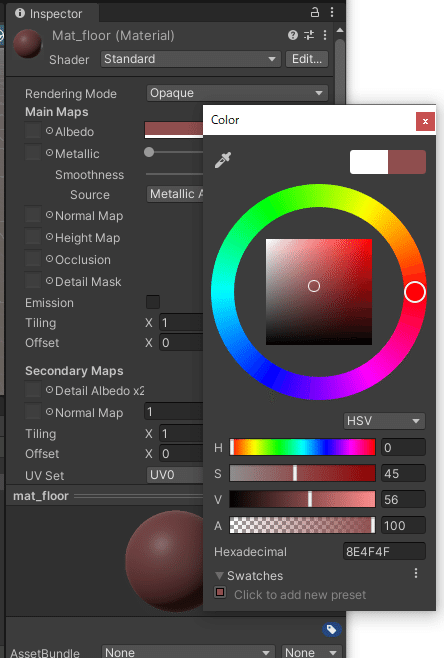Open the HSV color mode dropdown
The image size is (444, 658).
coord(384,421)
